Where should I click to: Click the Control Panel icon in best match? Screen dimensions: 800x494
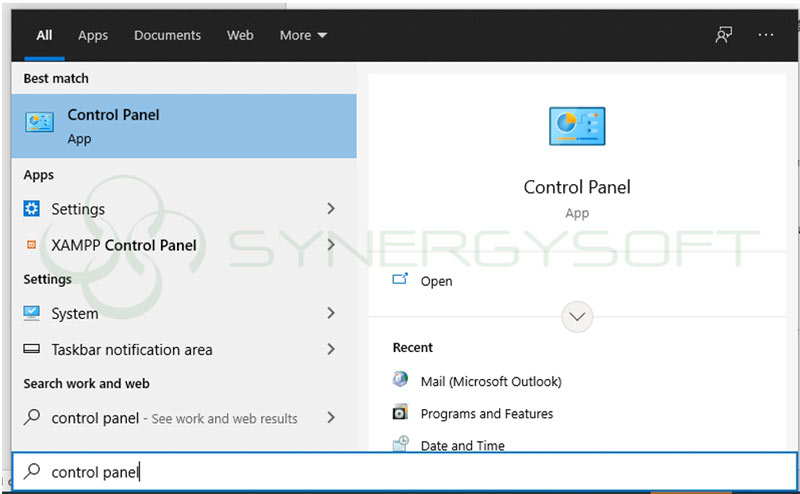tap(39, 122)
